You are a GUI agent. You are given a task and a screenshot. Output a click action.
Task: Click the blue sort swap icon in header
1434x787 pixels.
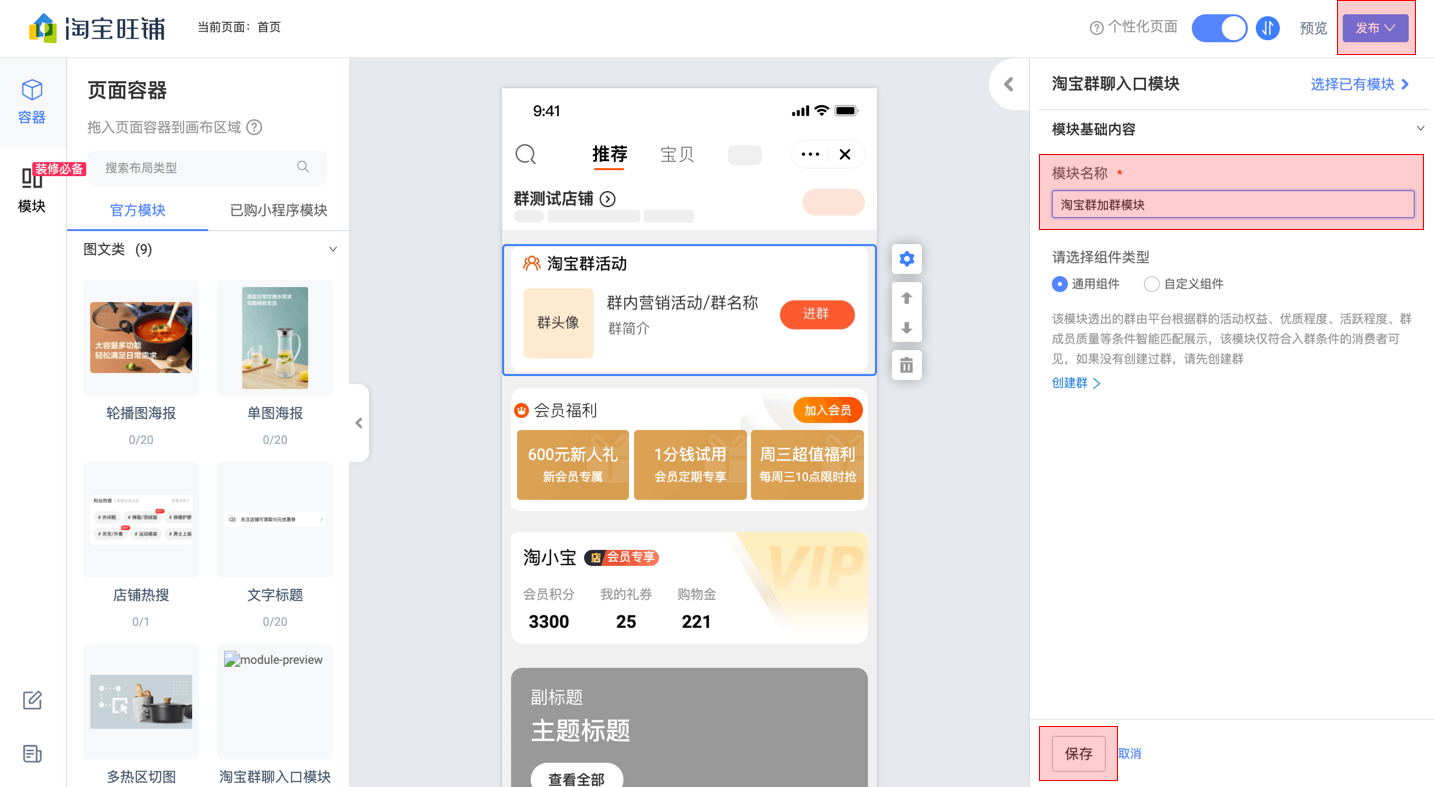click(1268, 28)
